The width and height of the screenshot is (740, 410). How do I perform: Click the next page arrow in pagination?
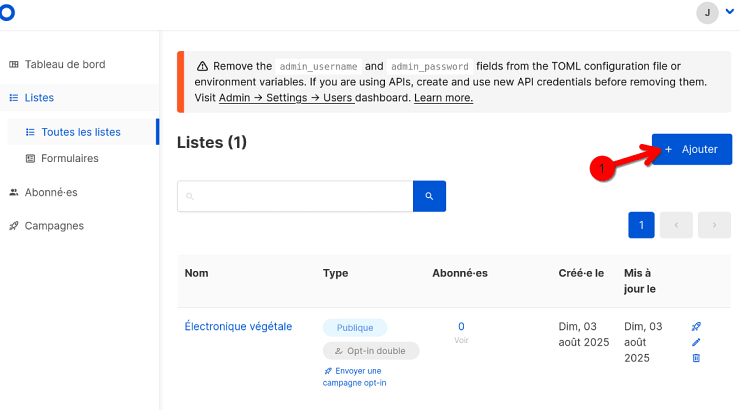point(714,226)
